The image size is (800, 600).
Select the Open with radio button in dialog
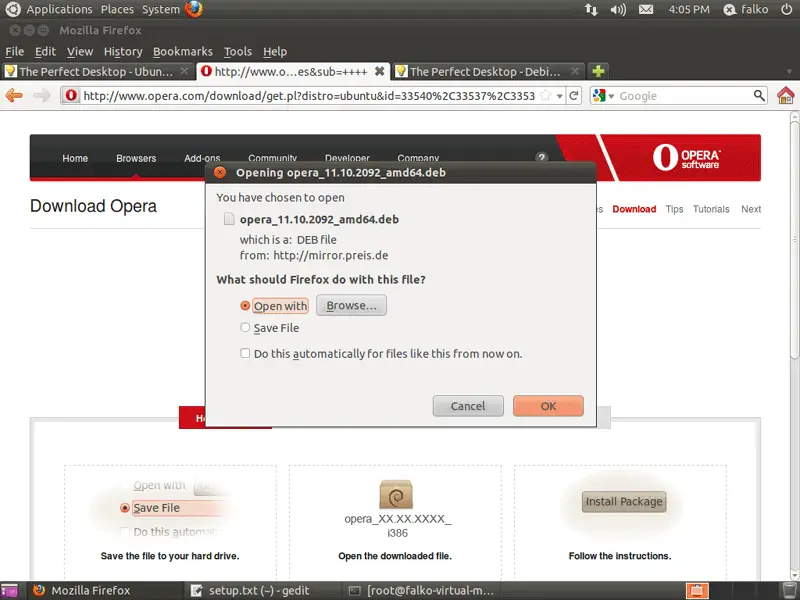pyautogui.click(x=245, y=306)
